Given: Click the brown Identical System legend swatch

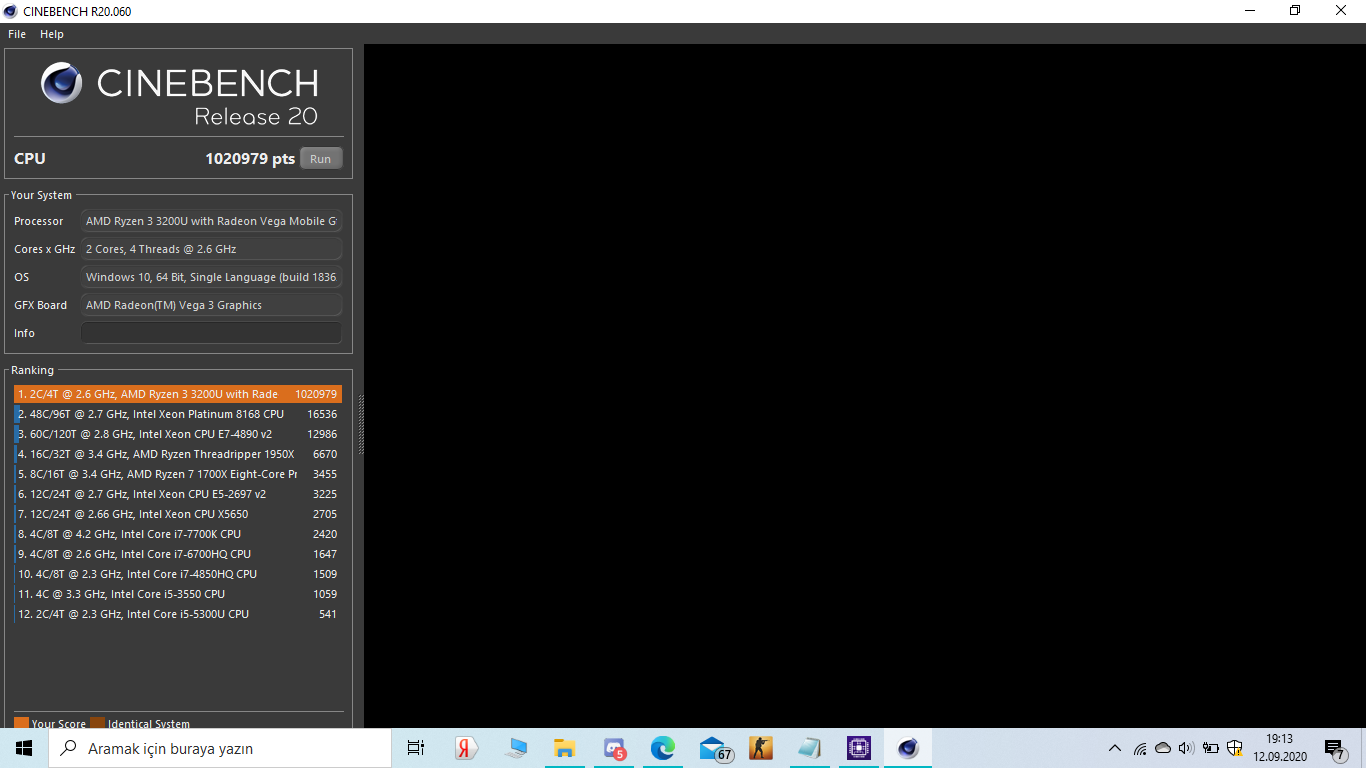Looking at the screenshot, I should coord(97,723).
